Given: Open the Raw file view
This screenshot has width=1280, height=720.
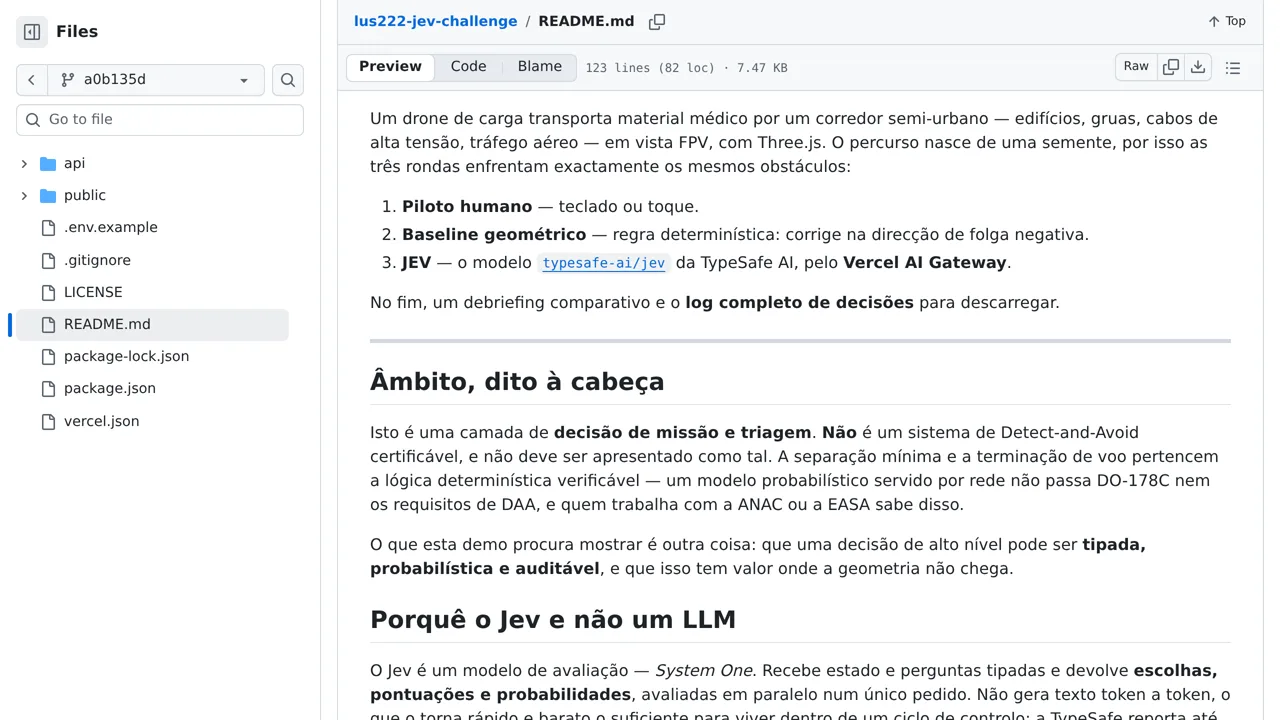Looking at the screenshot, I should click(1136, 67).
